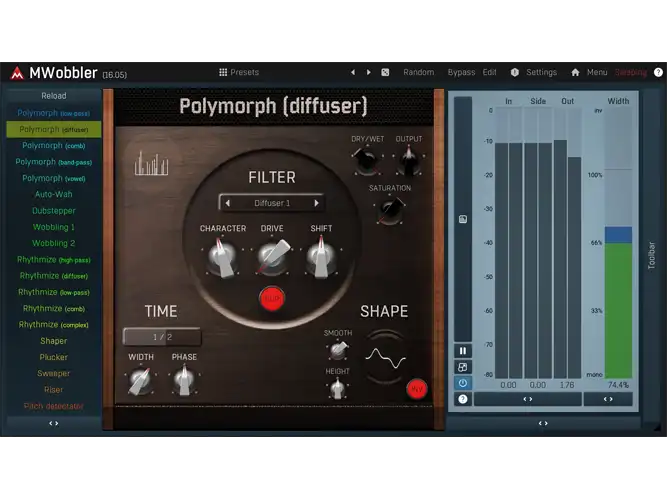This screenshot has height=500, width=667.
Task: Select the Plucker device
Action: click(54, 357)
